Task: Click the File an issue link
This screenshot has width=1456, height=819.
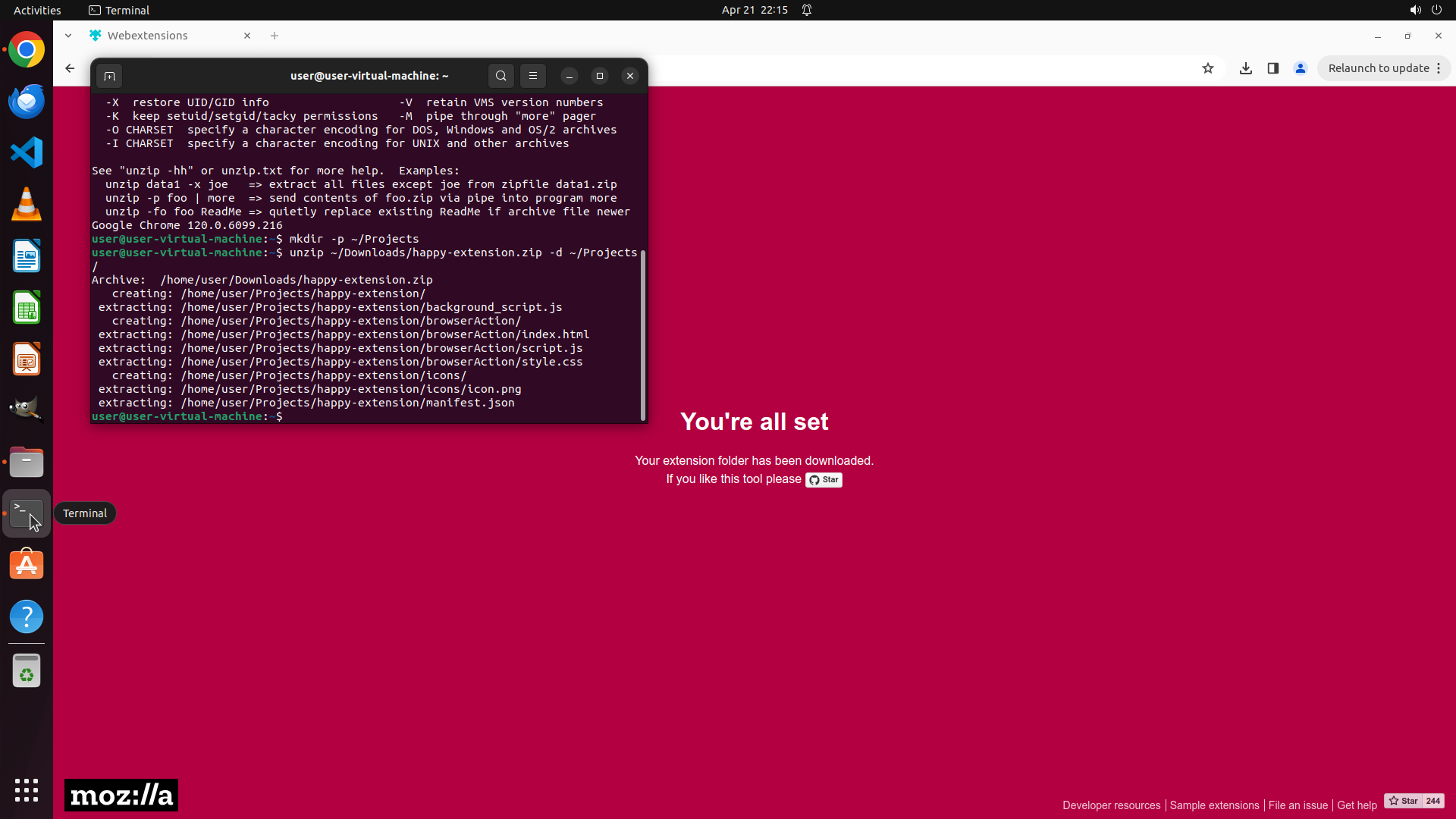Action: (1298, 805)
